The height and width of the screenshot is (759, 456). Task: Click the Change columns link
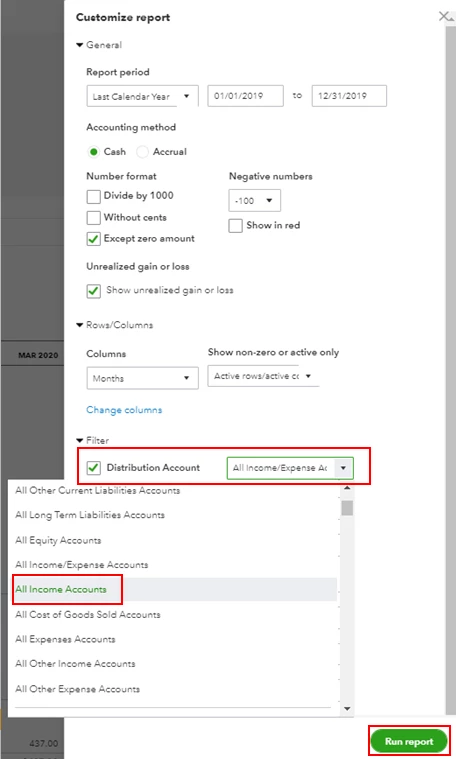[x=124, y=410]
